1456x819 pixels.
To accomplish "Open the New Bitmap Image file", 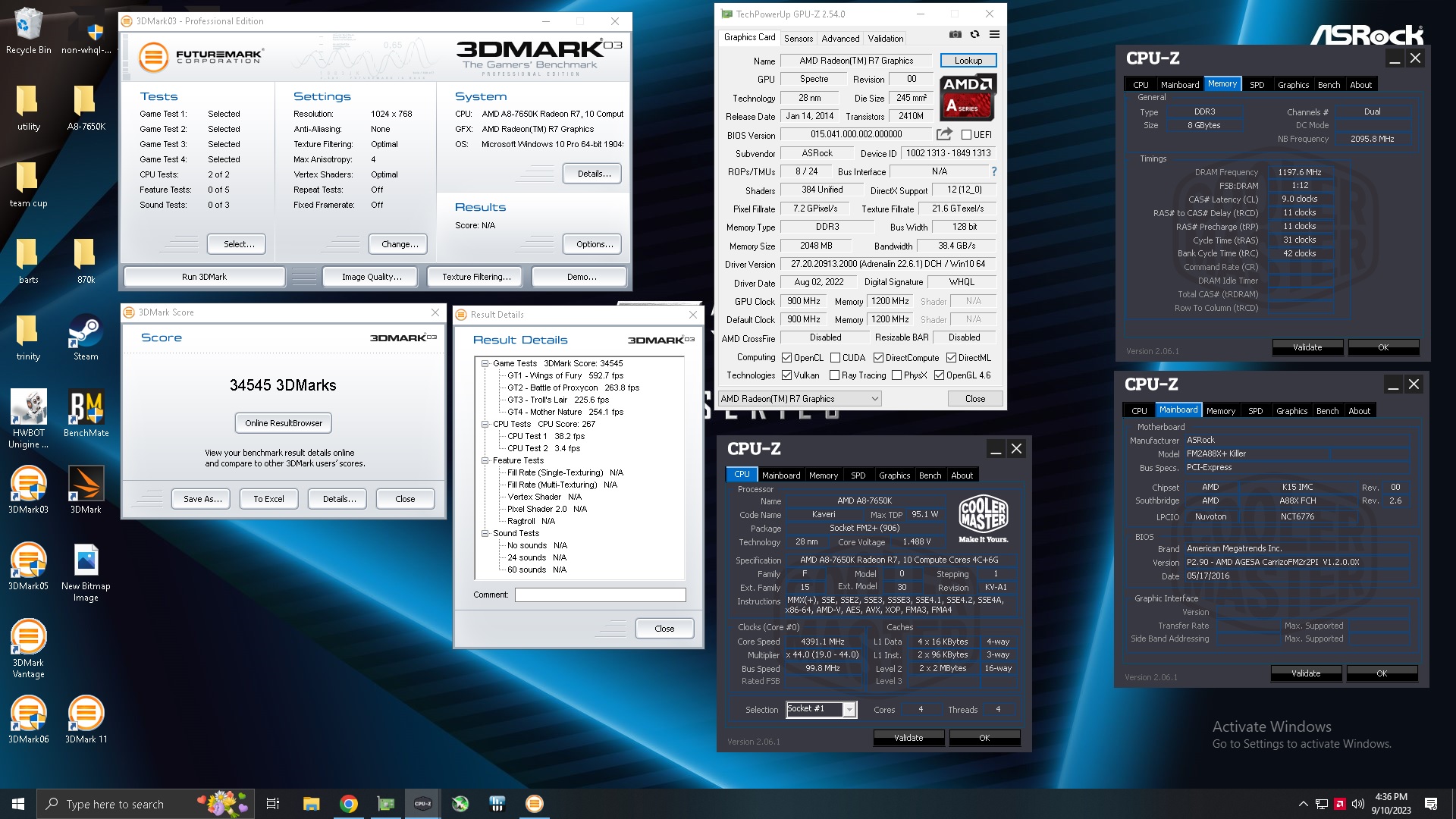I will click(x=86, y=573).
